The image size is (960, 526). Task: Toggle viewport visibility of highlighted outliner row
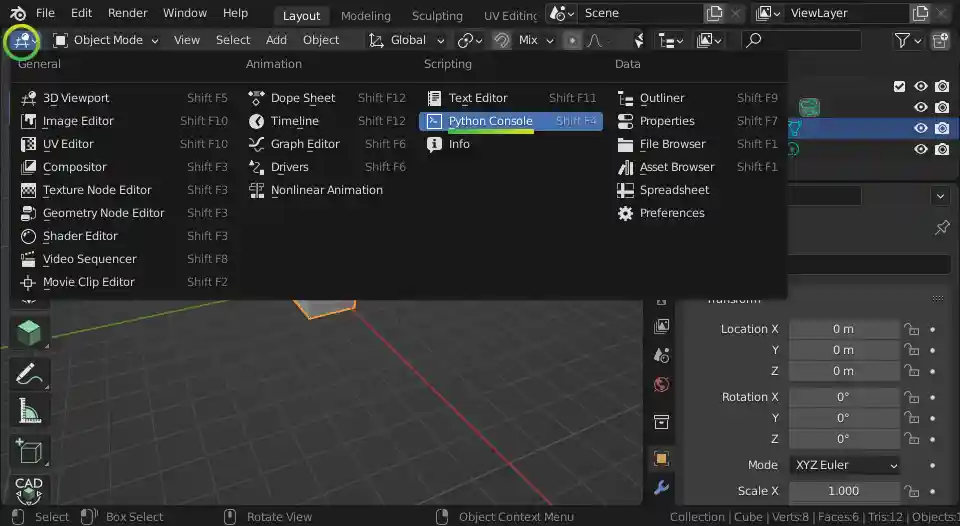pos(920,129)
